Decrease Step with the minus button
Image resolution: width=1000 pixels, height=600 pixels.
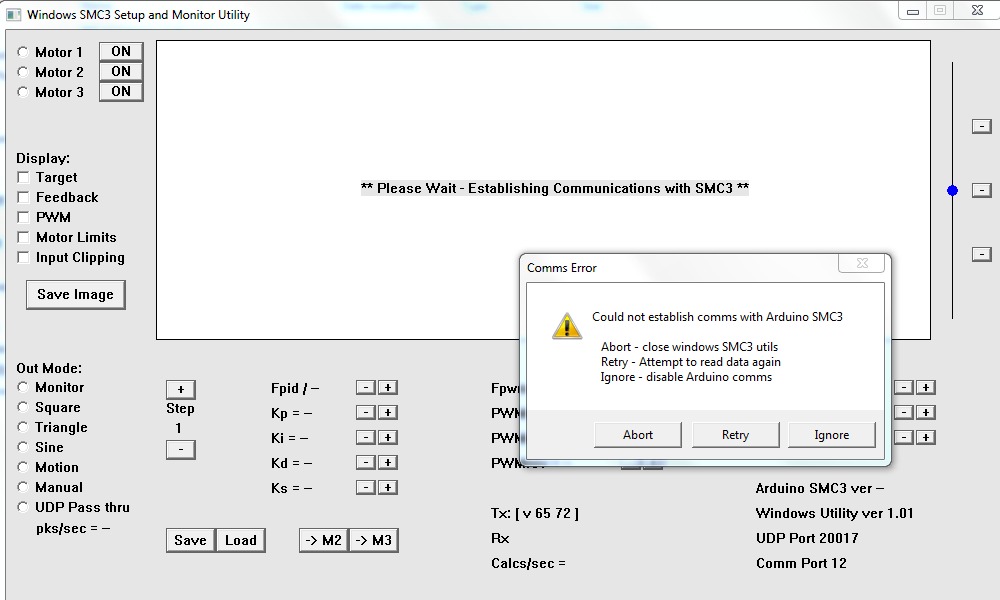tap(180, 450)
